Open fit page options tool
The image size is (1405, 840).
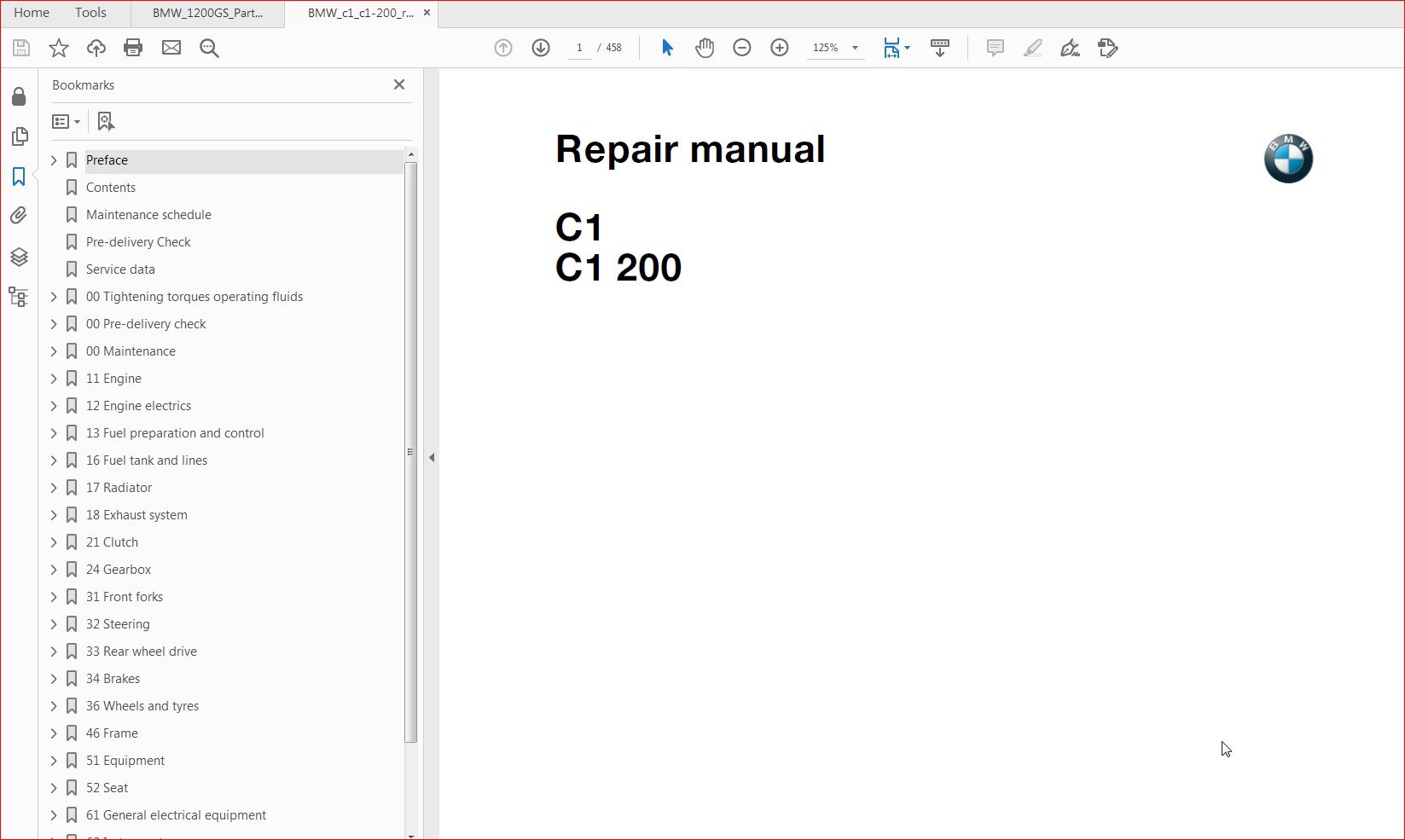pos(897,48)
